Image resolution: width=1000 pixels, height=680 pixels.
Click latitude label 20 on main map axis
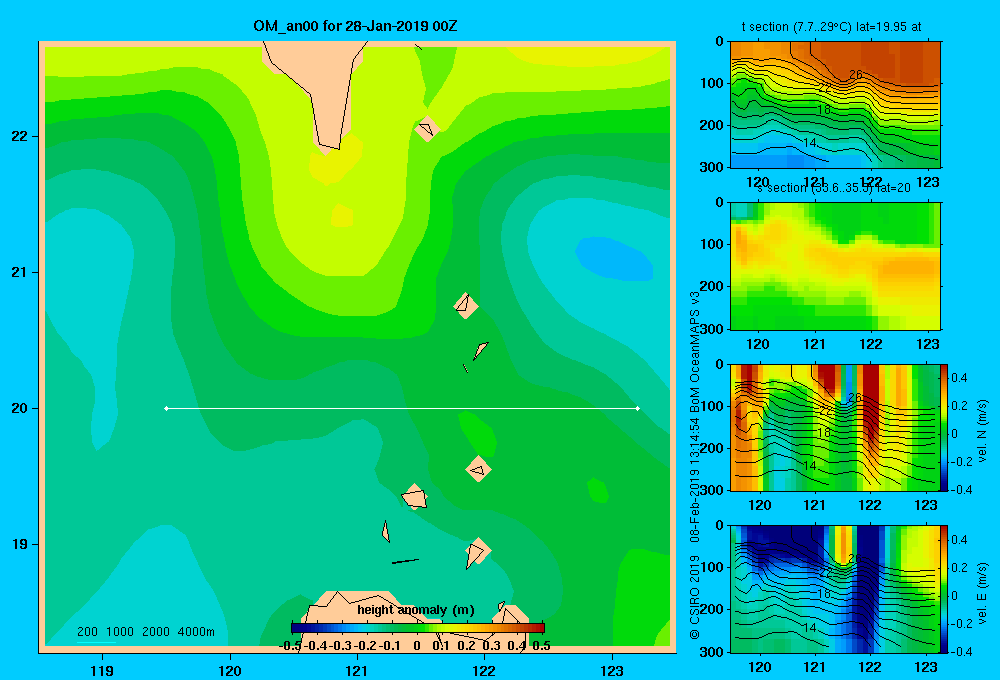[x=20, y=408]
